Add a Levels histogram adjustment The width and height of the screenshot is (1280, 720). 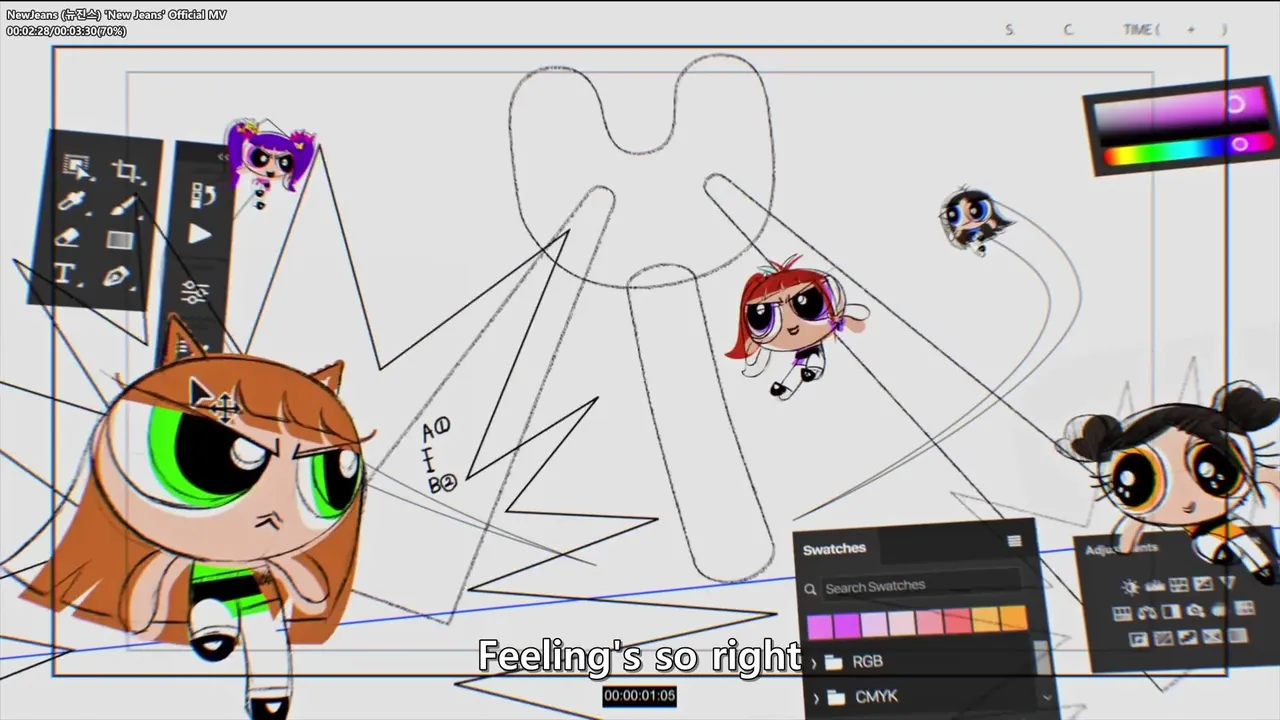1155,586
